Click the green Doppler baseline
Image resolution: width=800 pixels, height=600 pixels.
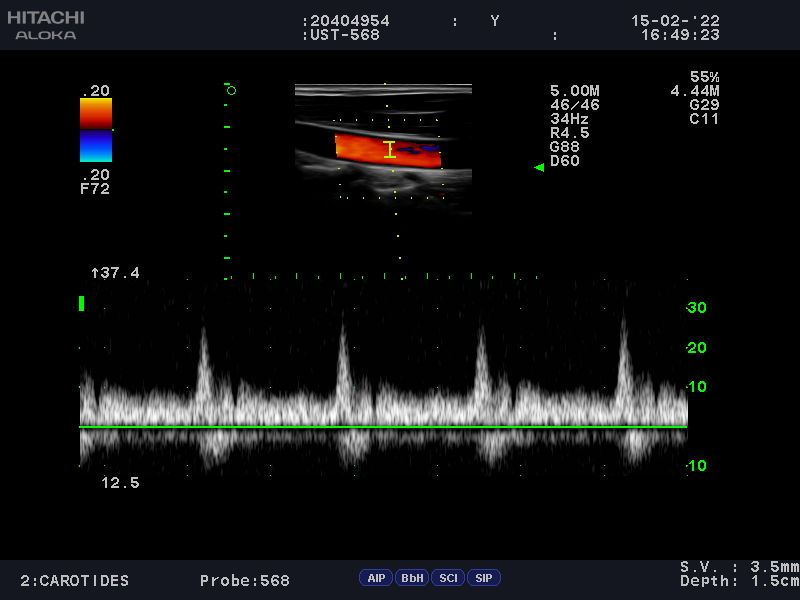point(383,427)
